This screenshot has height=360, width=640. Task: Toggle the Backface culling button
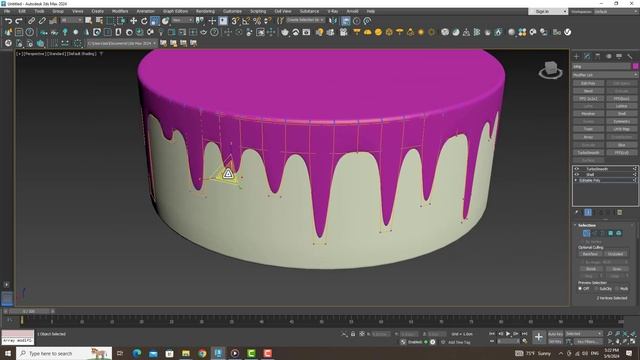click(x=591, y=254)
